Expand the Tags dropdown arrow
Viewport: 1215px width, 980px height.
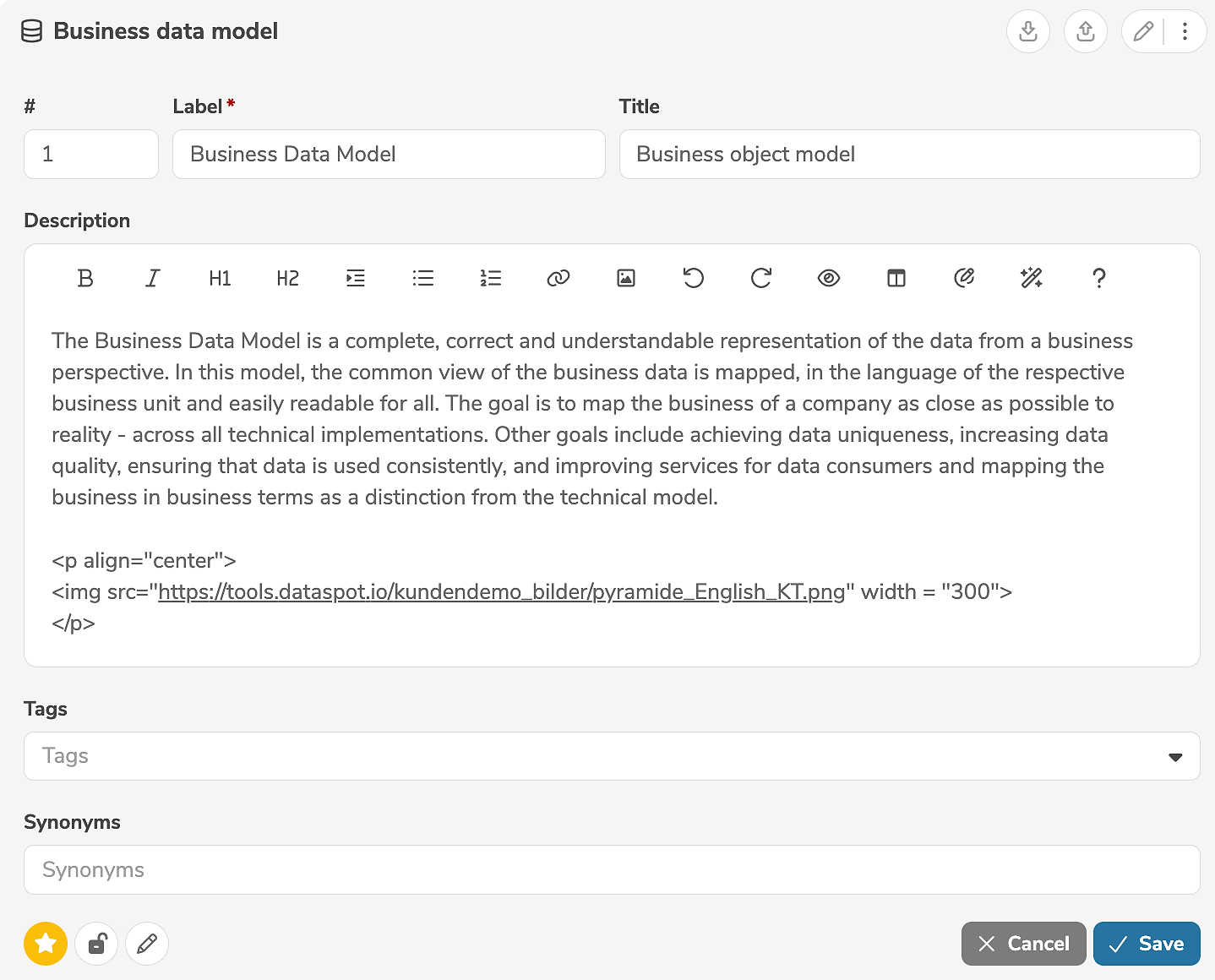[x=1174, y=757]
